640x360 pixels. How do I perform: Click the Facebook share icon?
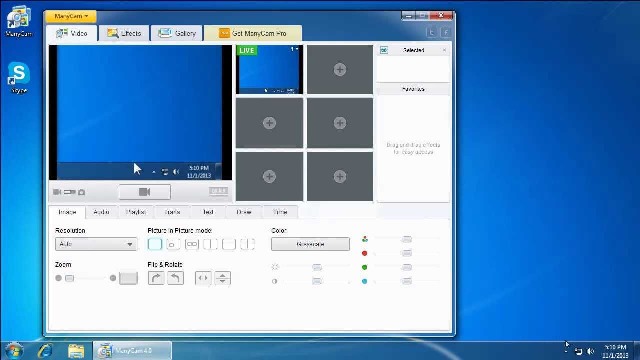click(x=446, y=32)
